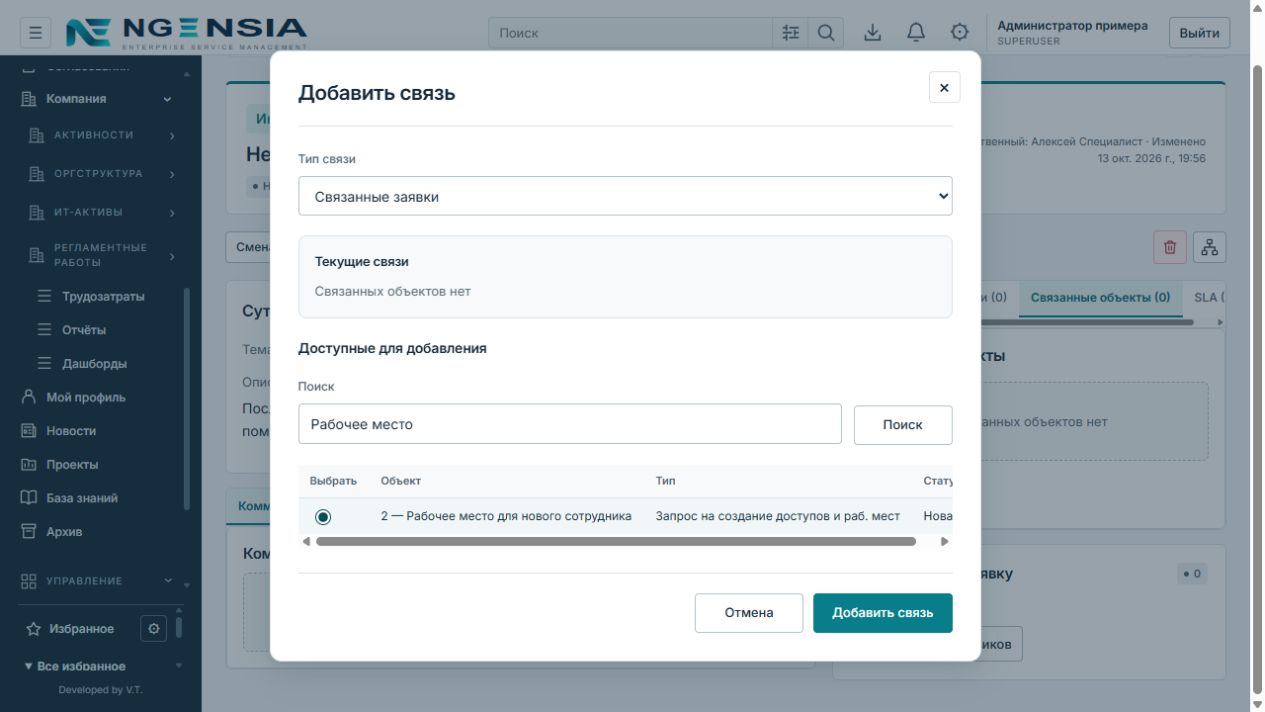The height and width of the screenshot is (712, 1265).
Task: Click the table horizontal scrollbar
Action: point(616,541)
